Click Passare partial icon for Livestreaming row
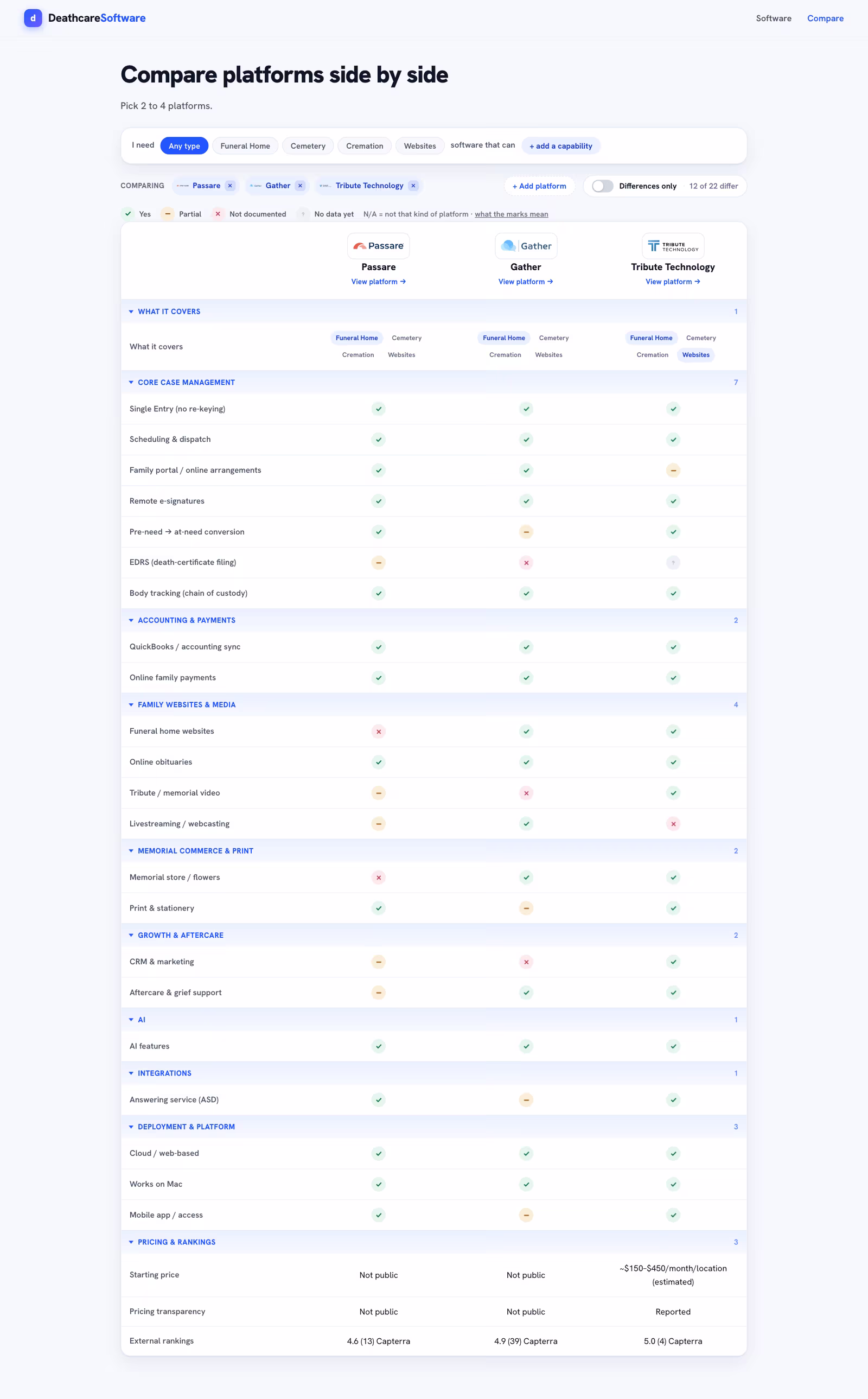Viewport: 868px width, 1399px height. point(378,824)
